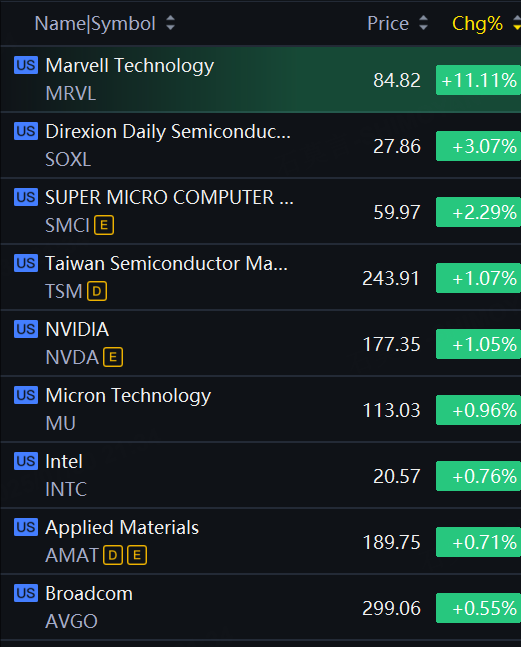Screen dimensions: 521x647
Task: Click the D badge next to AMAT
Action: click(x=113, y=555)
